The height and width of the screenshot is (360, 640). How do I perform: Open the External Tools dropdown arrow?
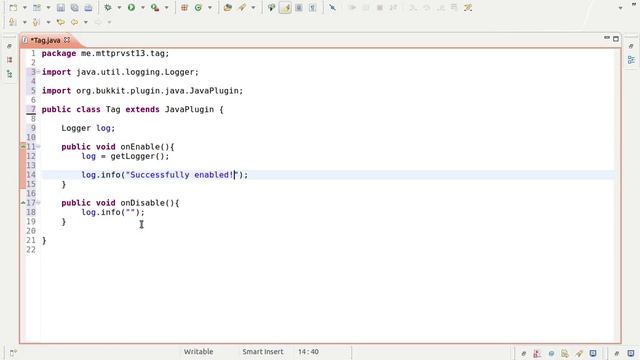[166, 8]
